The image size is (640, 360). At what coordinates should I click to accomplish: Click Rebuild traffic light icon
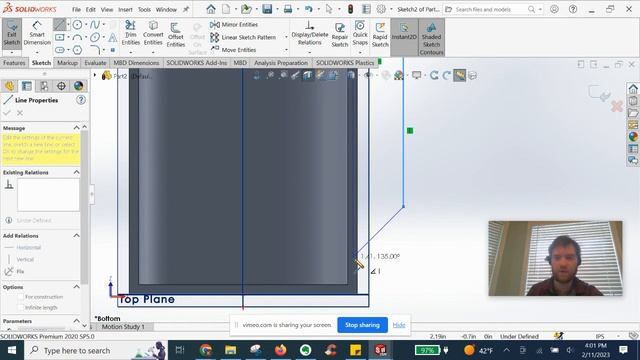tap(350, 9)
